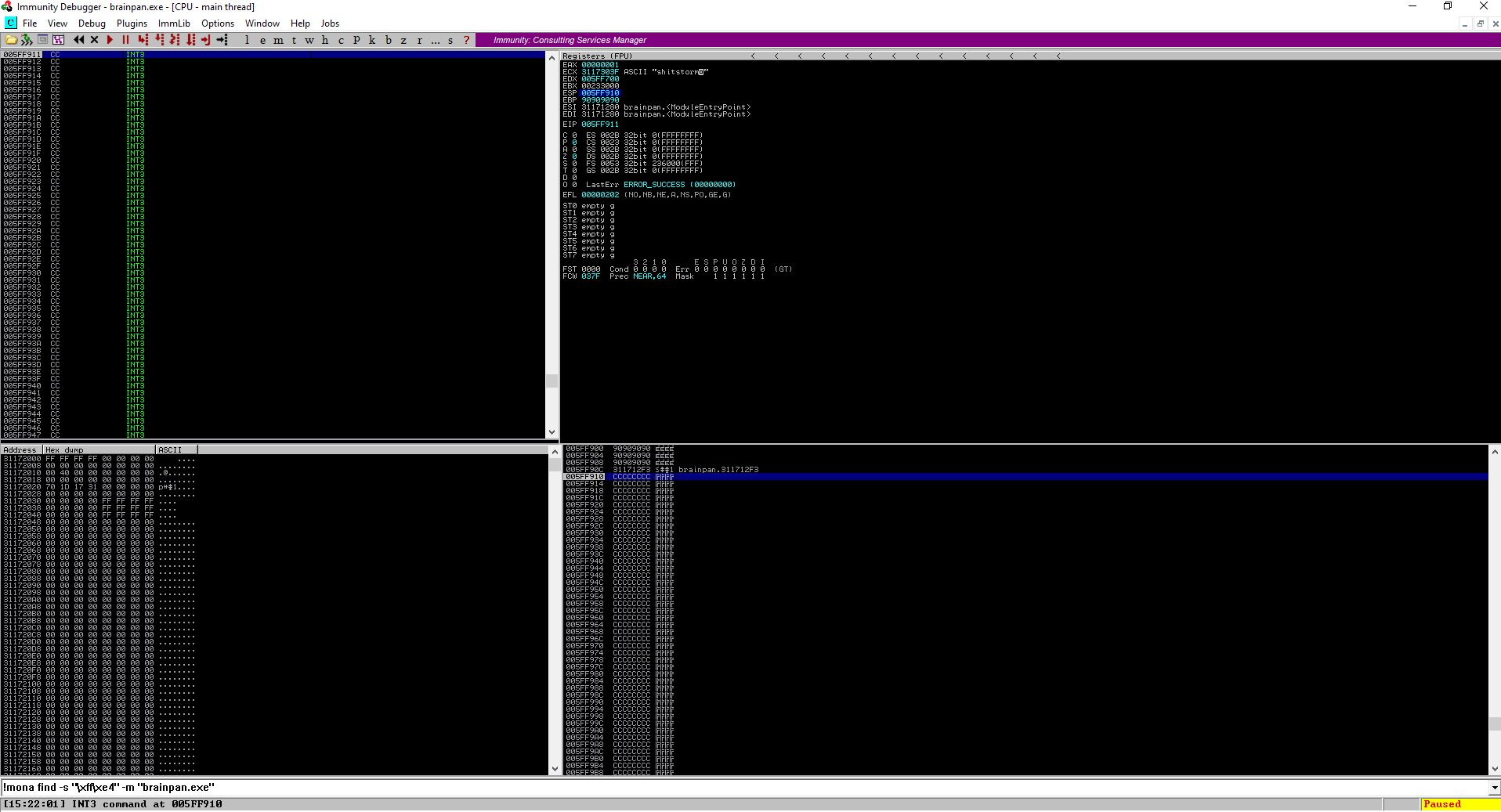Image resolution: width=1501 pixels, height=812 pixels.
Task: Step over the next instruction
Action: click(157, 39)
